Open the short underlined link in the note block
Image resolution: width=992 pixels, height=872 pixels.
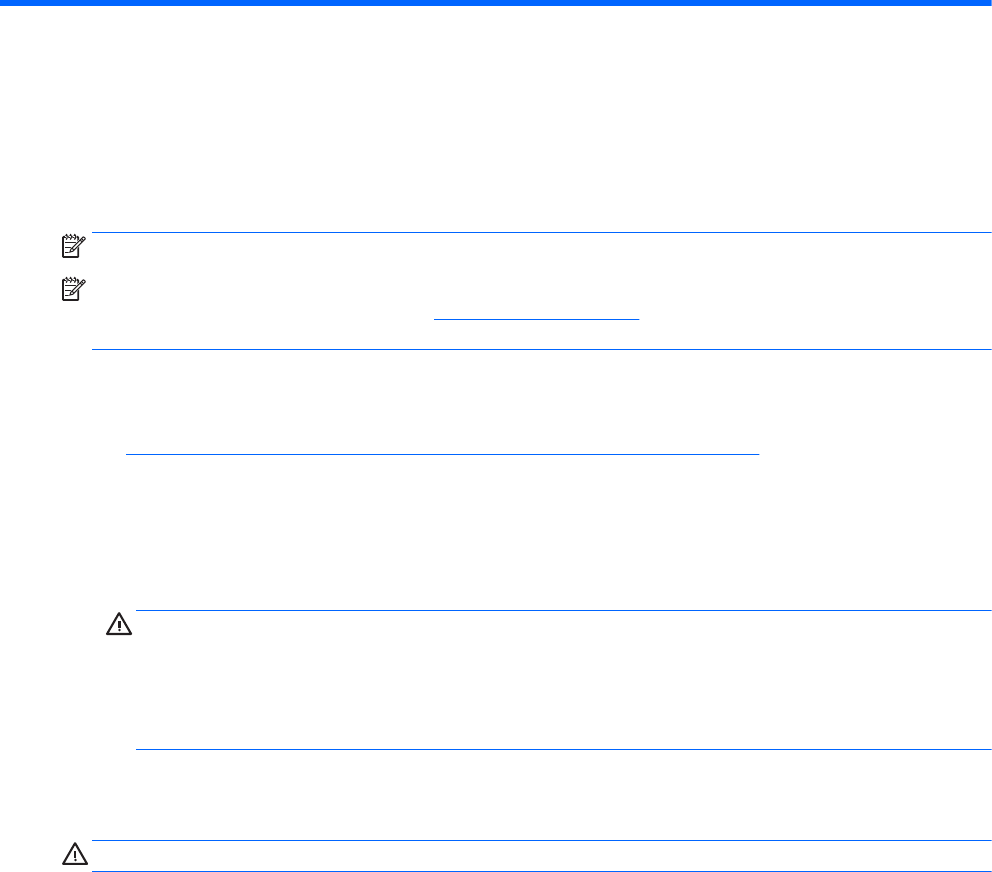pos(536,318)
